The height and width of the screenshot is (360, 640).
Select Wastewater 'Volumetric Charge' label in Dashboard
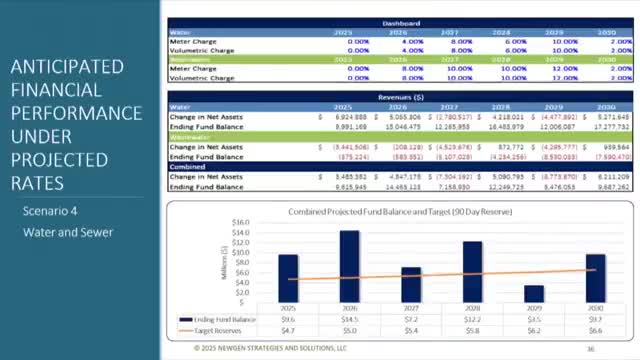point(202,78)
